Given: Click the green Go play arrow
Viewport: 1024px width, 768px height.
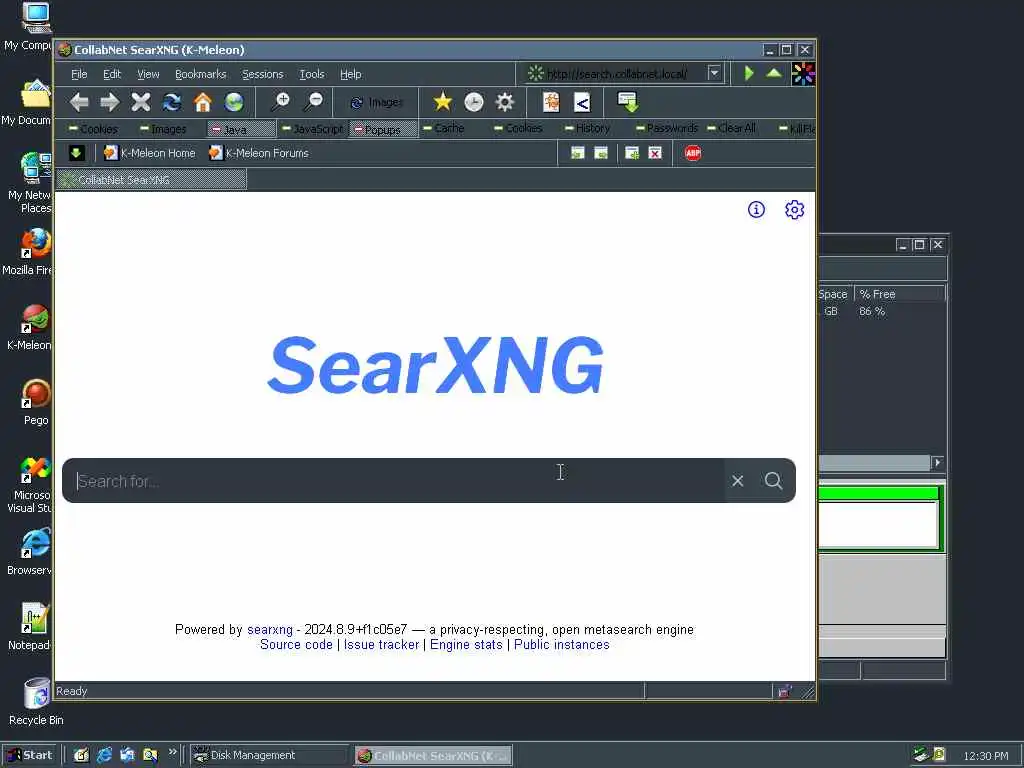Looking at the screenshot, I should 749,73.
